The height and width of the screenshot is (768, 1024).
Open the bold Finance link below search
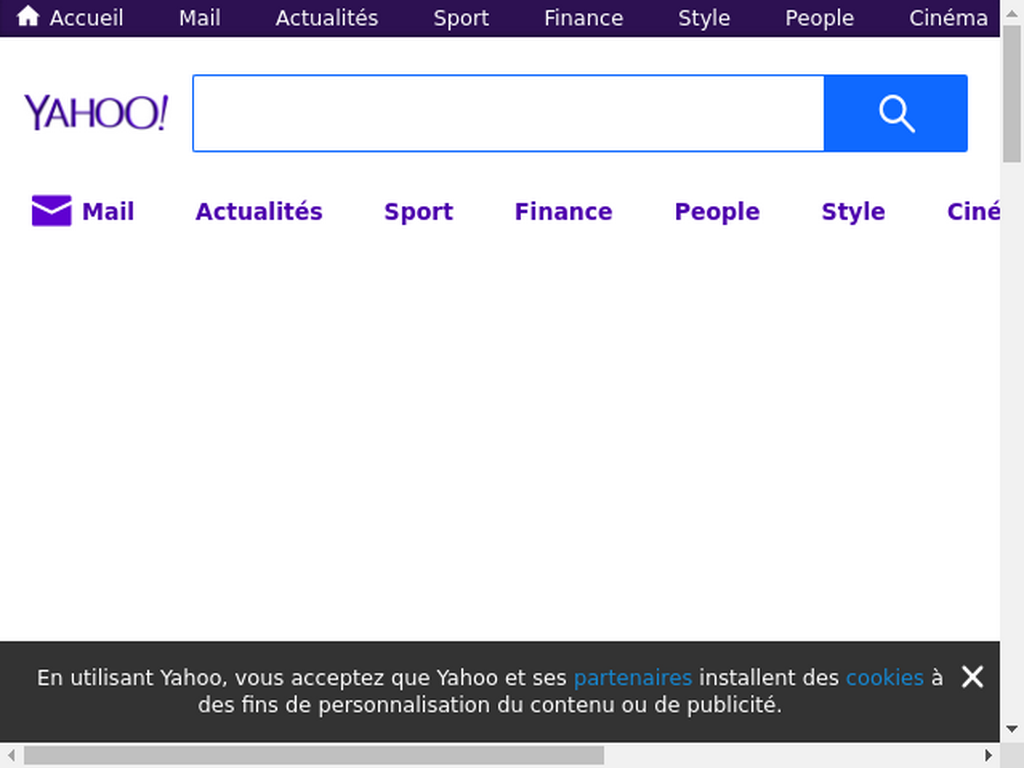click(x=564, y=212)
